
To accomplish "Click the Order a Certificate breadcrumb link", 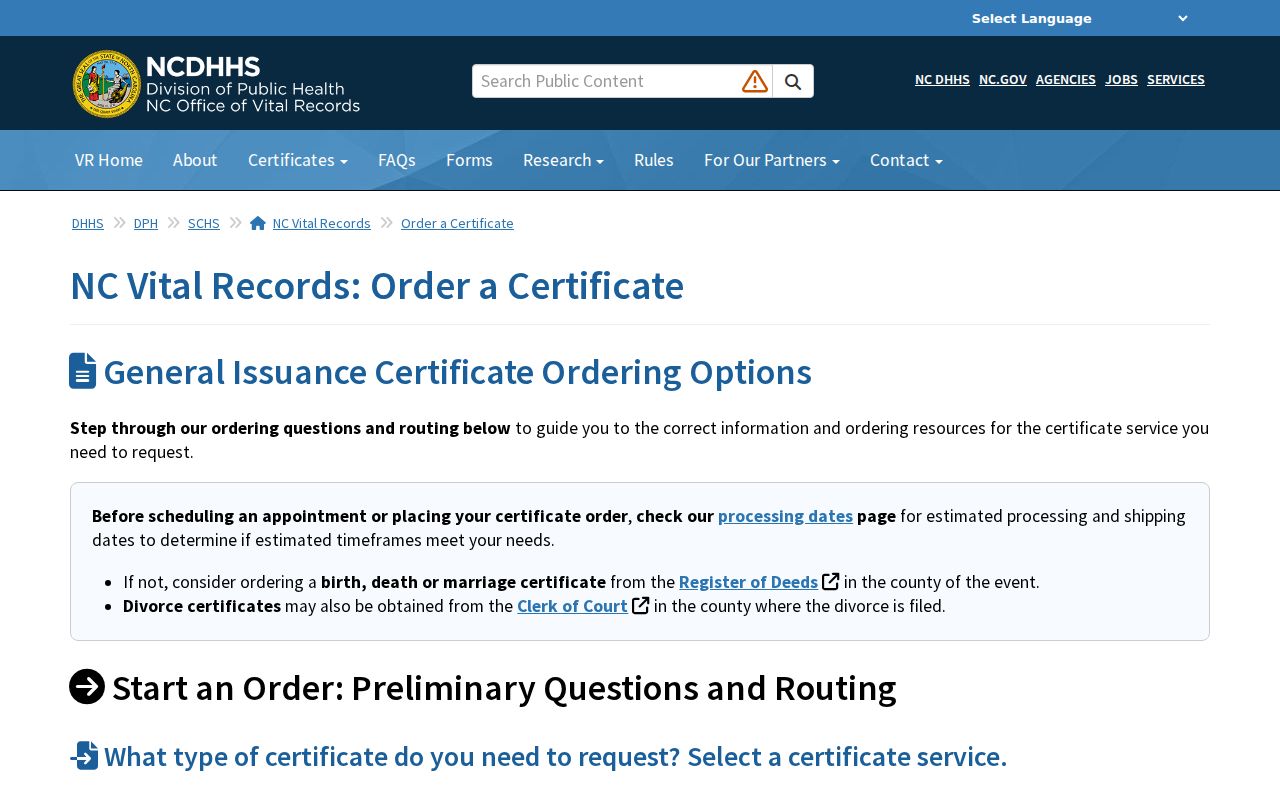I will (457, 223).
